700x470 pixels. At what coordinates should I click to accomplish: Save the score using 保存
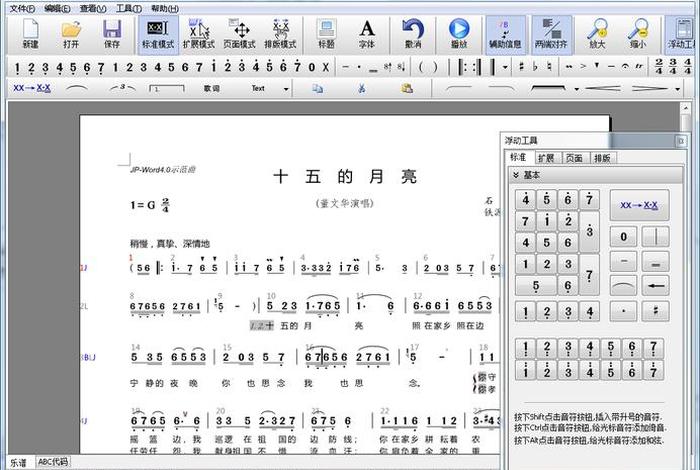(x=112, y=34)
